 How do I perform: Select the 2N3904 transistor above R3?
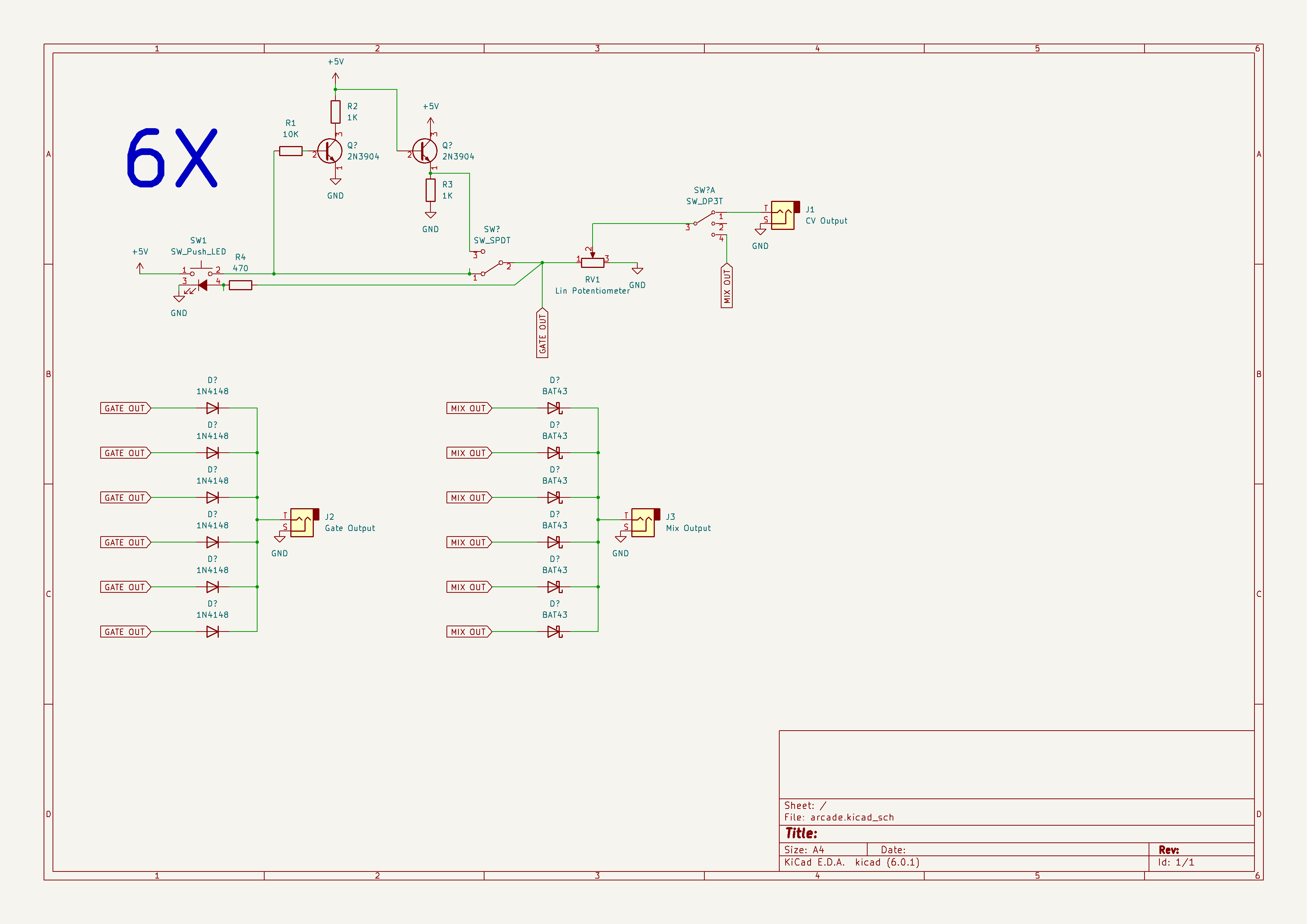tap(424, 151)
